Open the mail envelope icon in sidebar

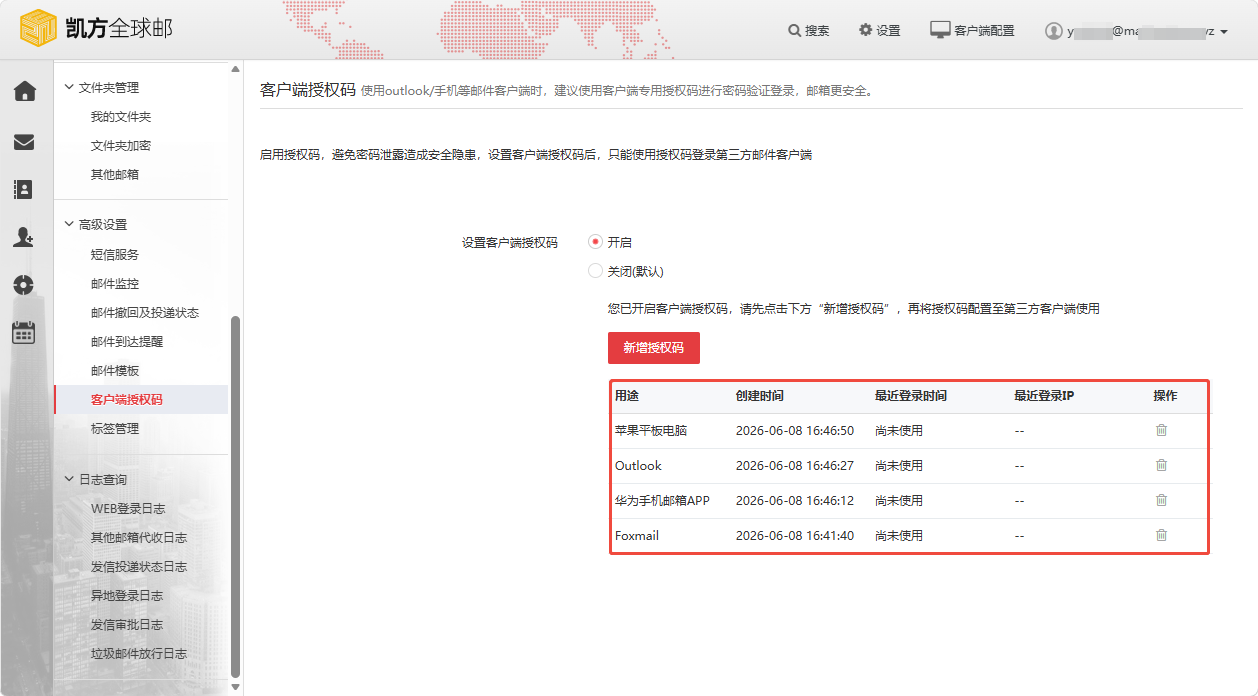(24, 142)
